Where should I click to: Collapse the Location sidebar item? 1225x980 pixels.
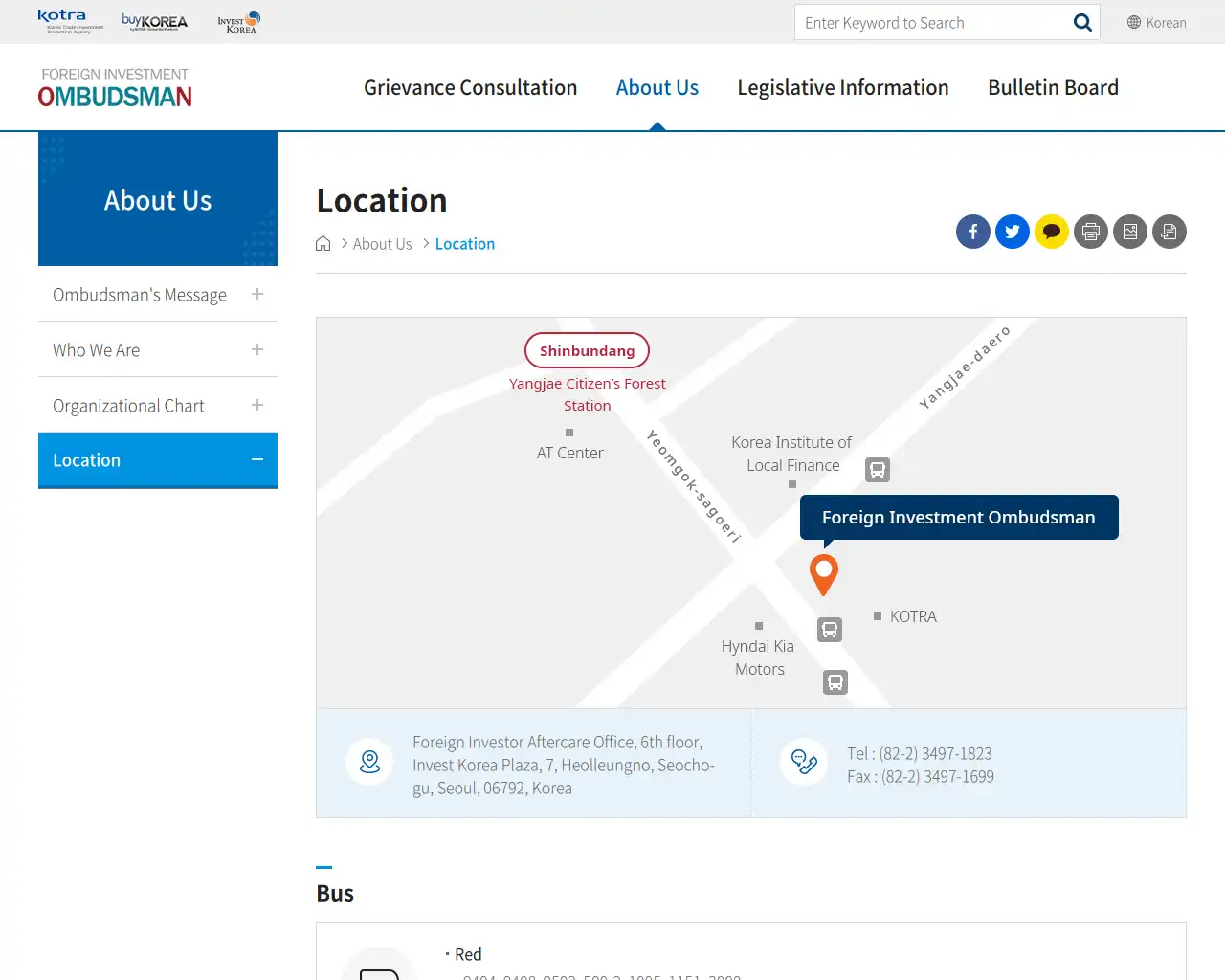[x=256, y=459]
